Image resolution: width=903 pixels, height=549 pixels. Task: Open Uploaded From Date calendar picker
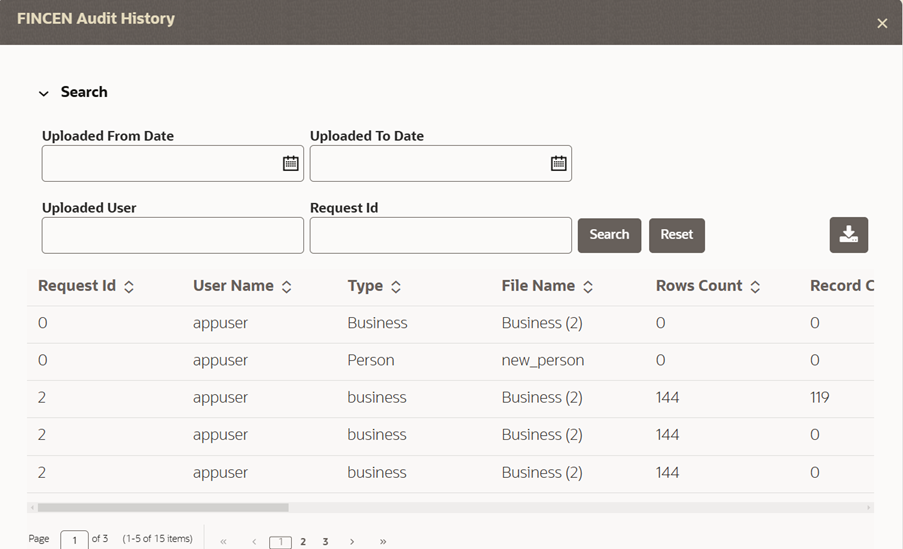point(290,164)
